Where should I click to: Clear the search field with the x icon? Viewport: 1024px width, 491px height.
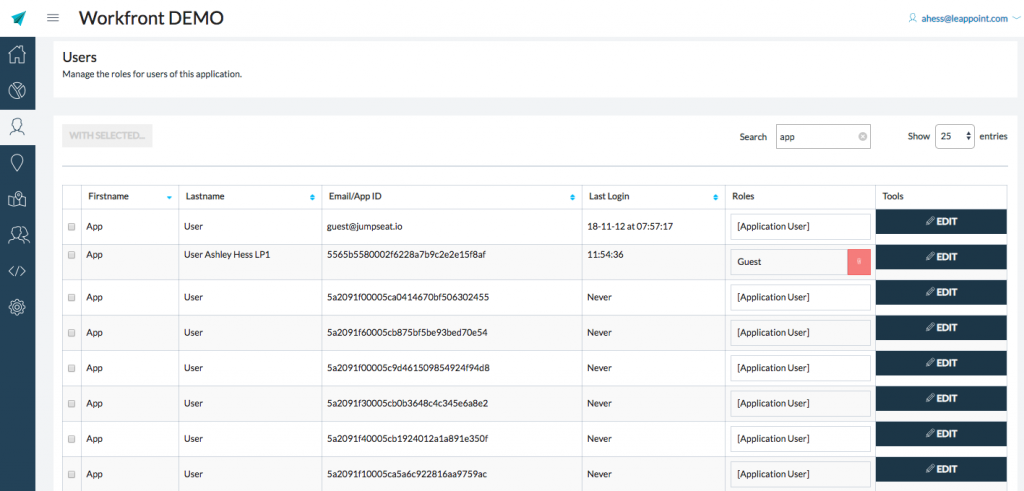pyautogui.click(x=862, y=137)
